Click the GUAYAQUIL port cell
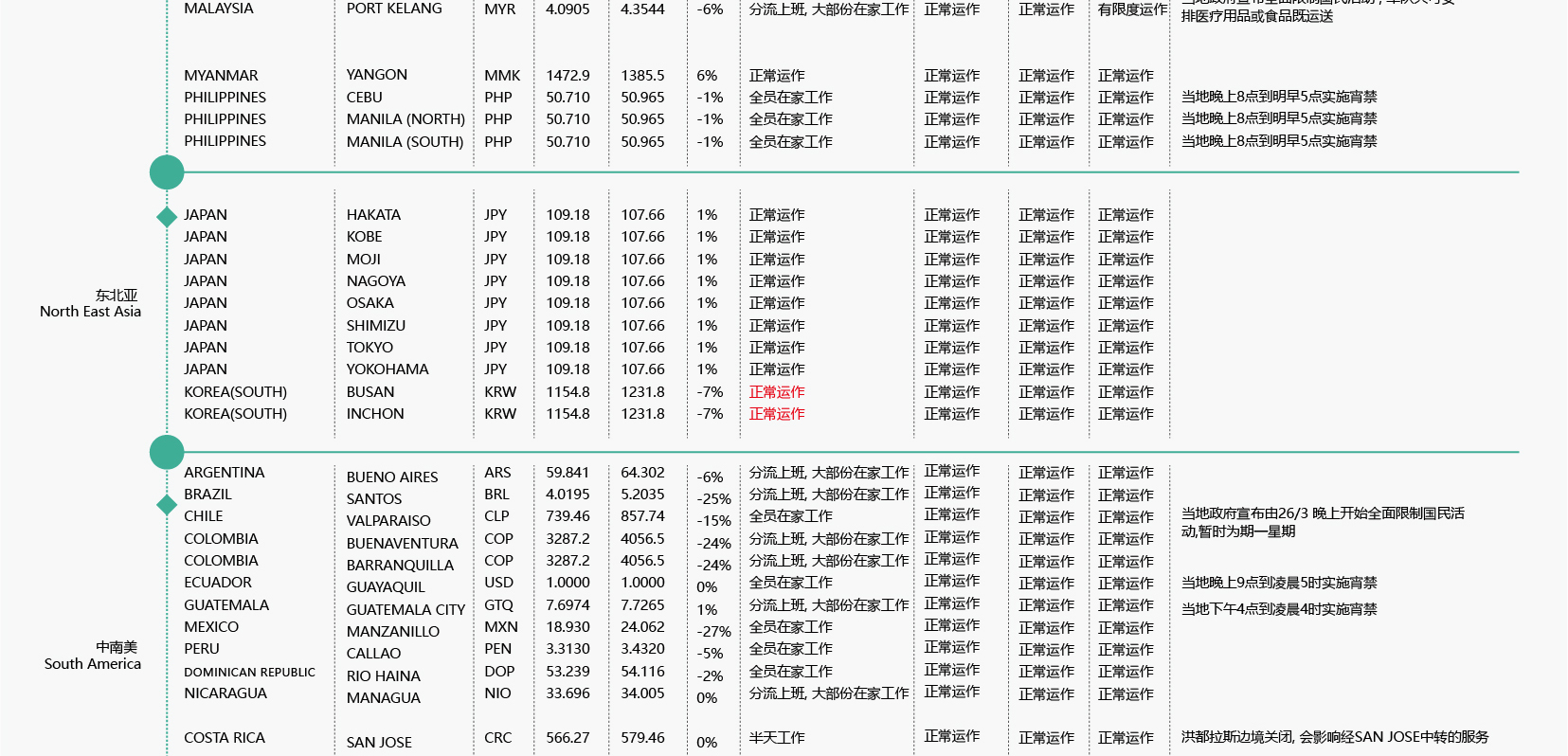1568x756 pixels. coord(386,587)
